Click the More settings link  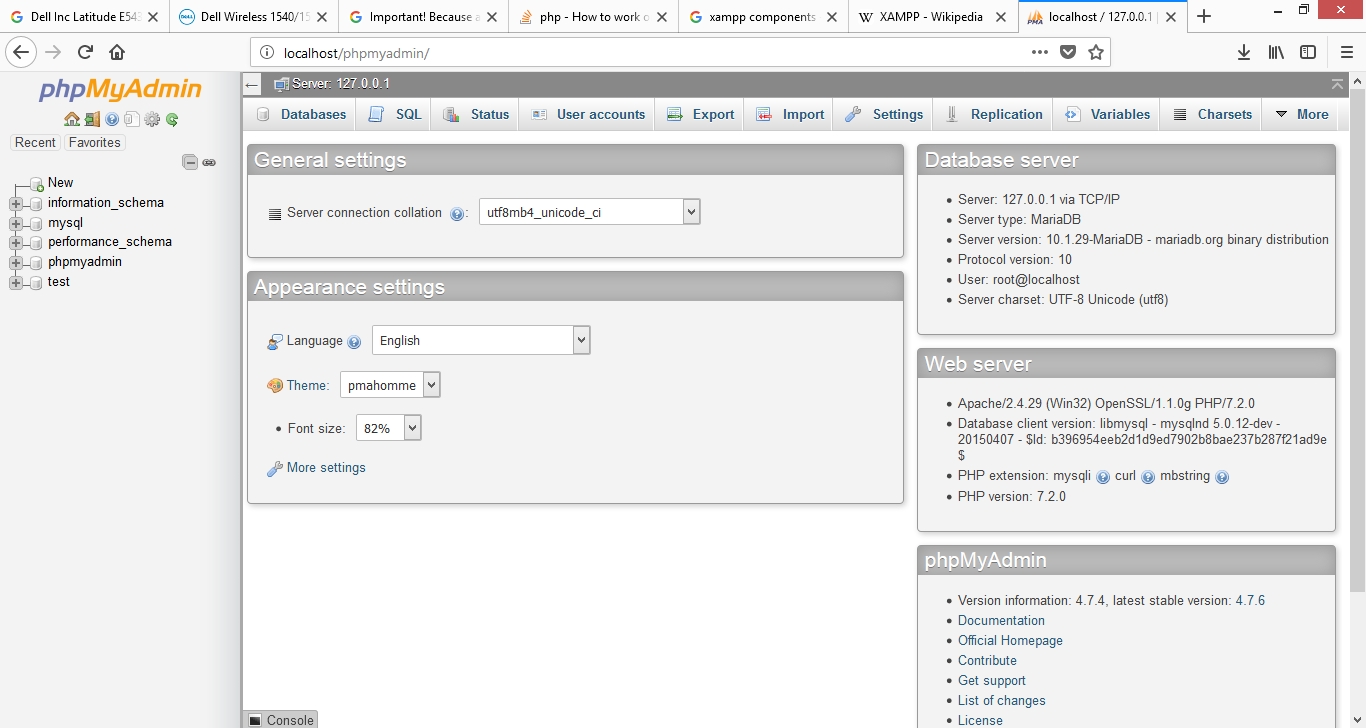[x=326, y=468]
